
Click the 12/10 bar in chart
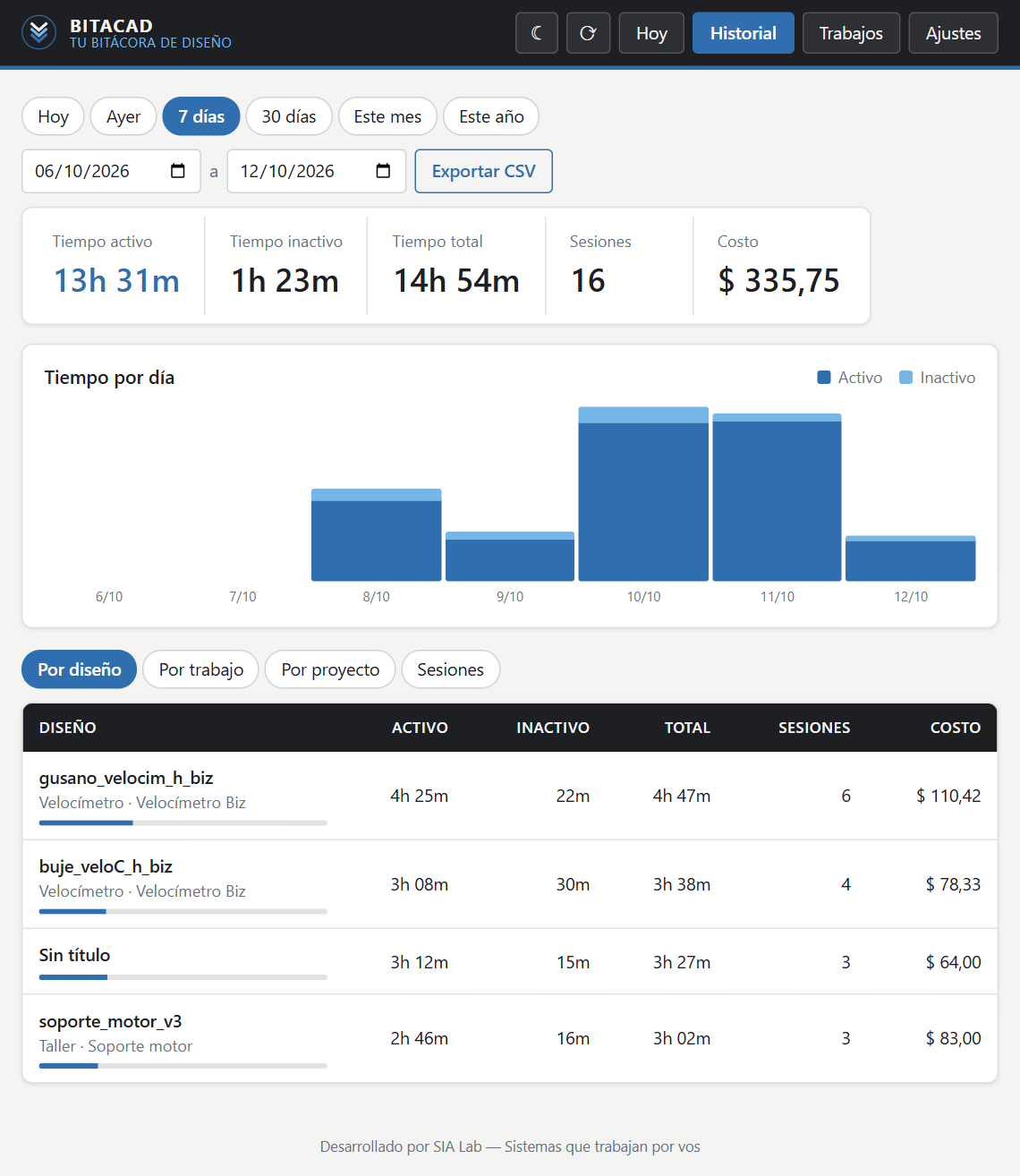pyautogui.click(x=911, y=558)
